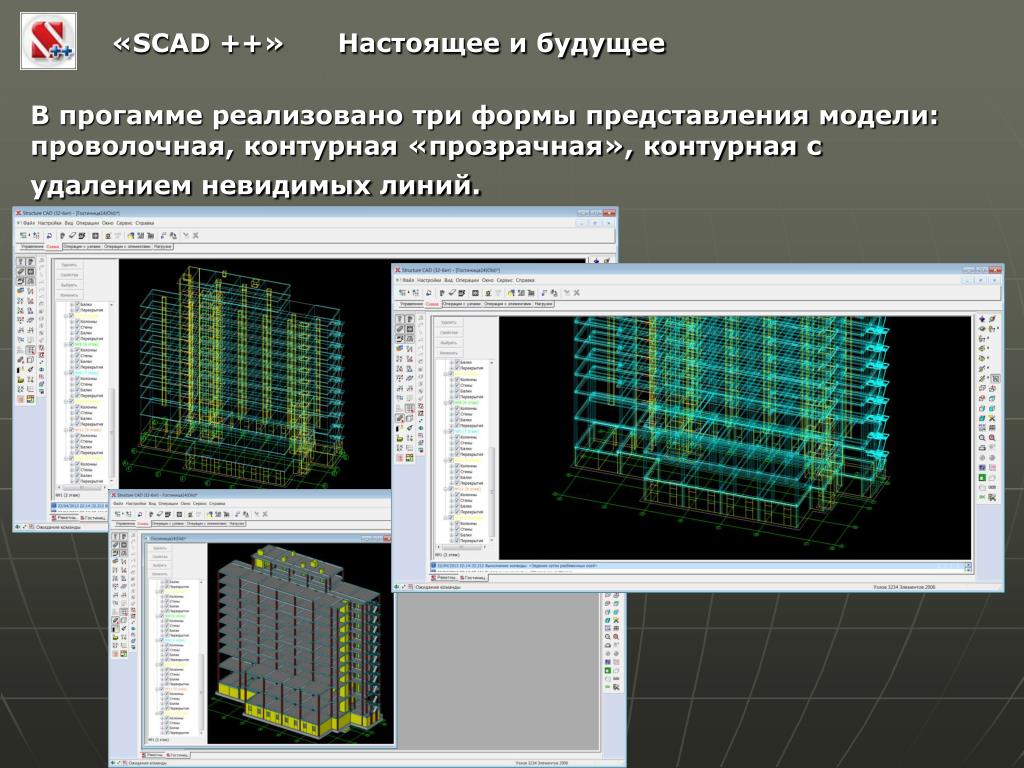This screenshot has width=1024, height=768.
Task: Click Удалить button in the top-left window
Action: pos(69,265)
